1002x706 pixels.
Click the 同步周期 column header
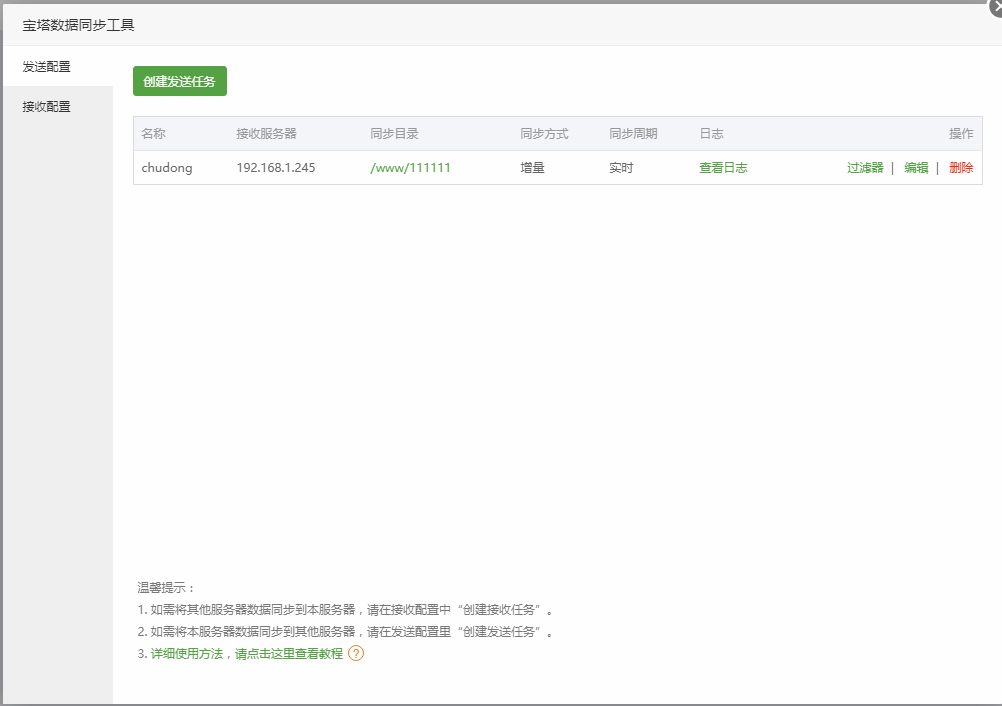click(x=633, y=134)
